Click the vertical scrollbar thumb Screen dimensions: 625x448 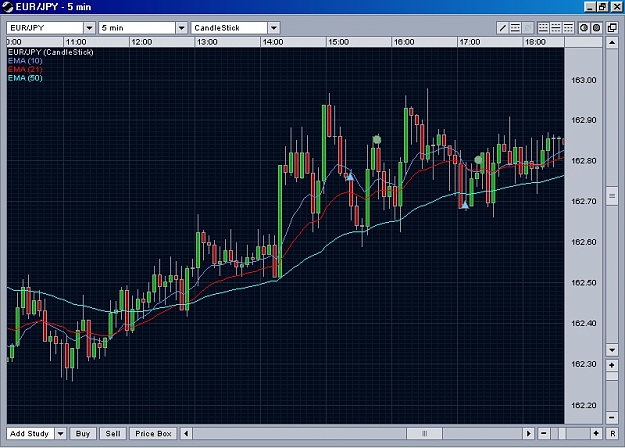(x=612, y=196)
